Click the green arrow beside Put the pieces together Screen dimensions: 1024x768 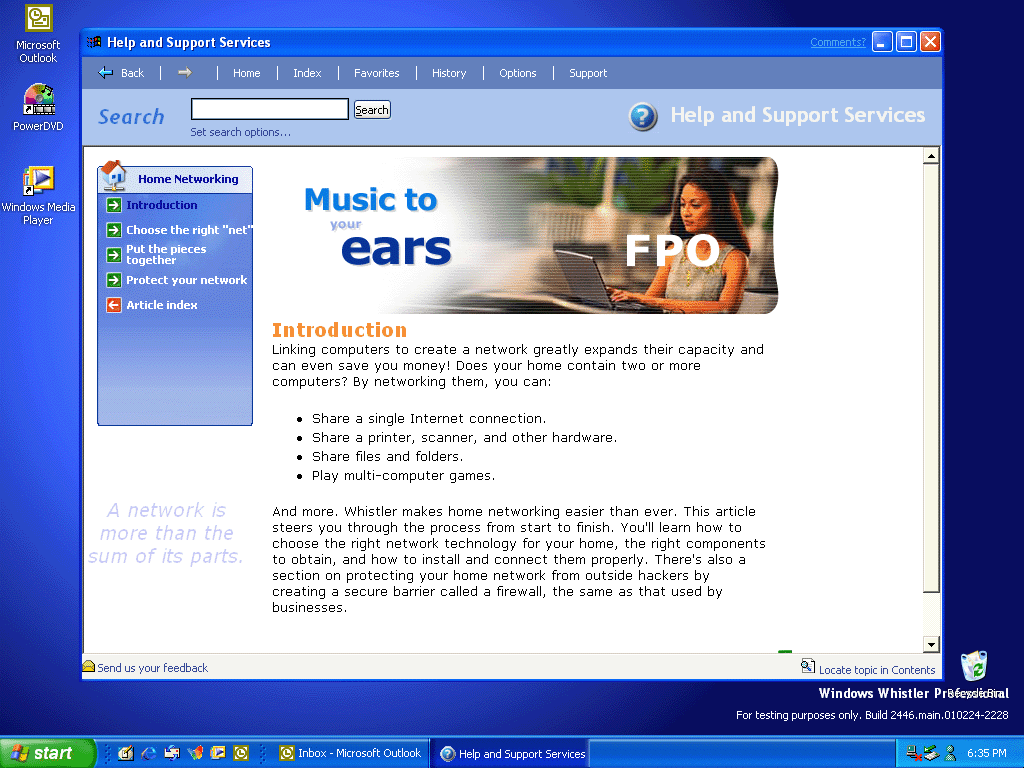tap(114, 255)
